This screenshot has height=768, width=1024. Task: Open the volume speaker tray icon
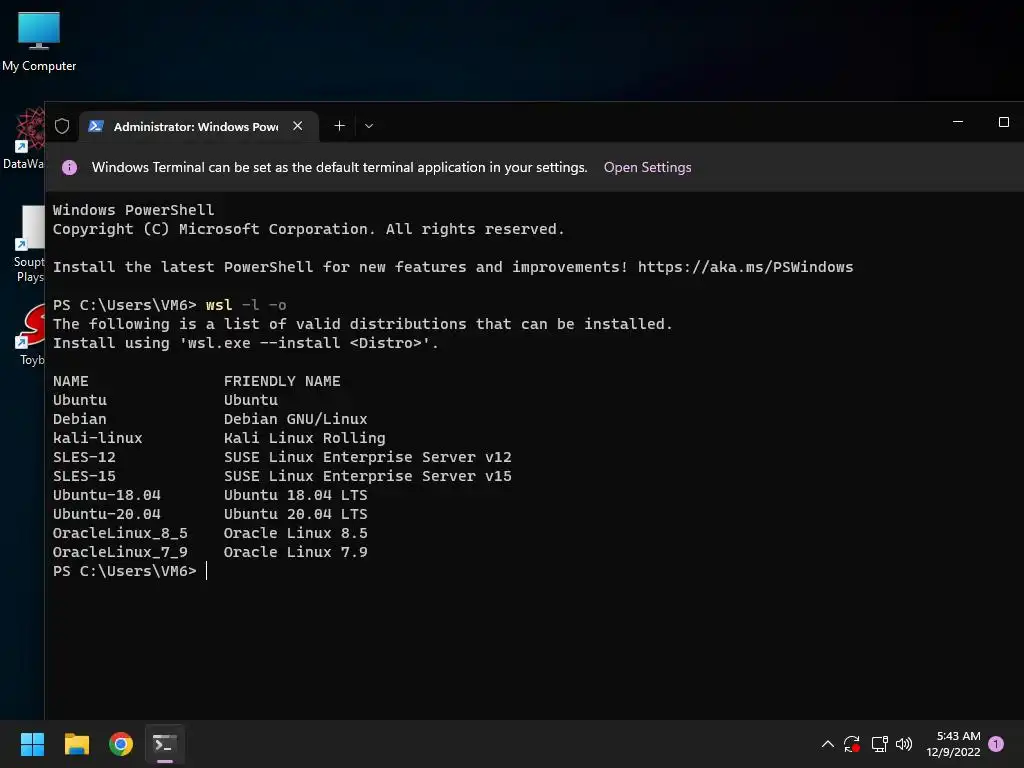tap(904, 744)
